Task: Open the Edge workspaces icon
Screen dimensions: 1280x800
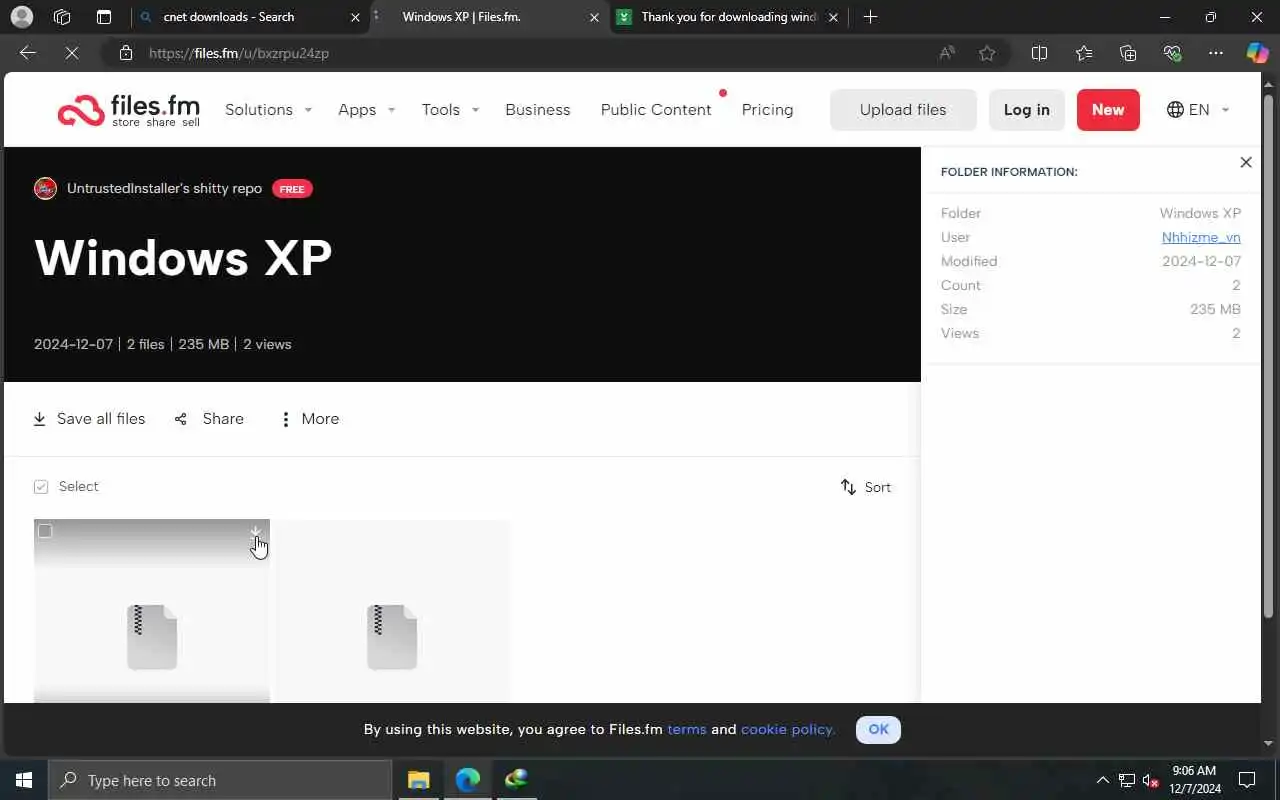Action: point(62,17)
